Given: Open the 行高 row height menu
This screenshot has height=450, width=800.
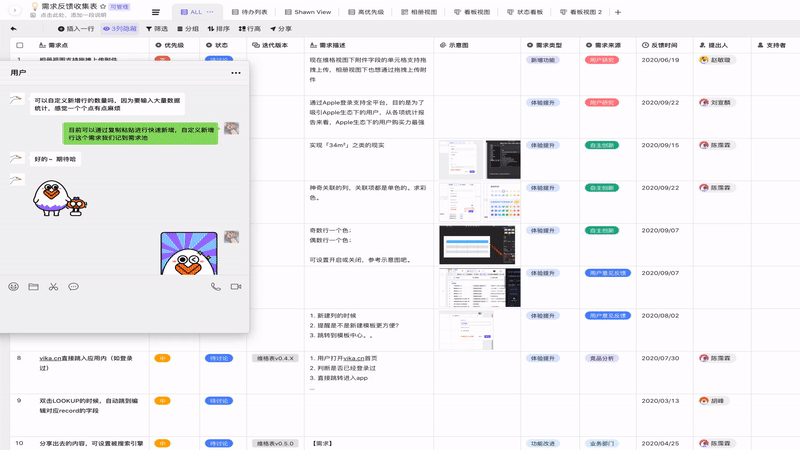Looking at the screenshot, I should (249, 29).
